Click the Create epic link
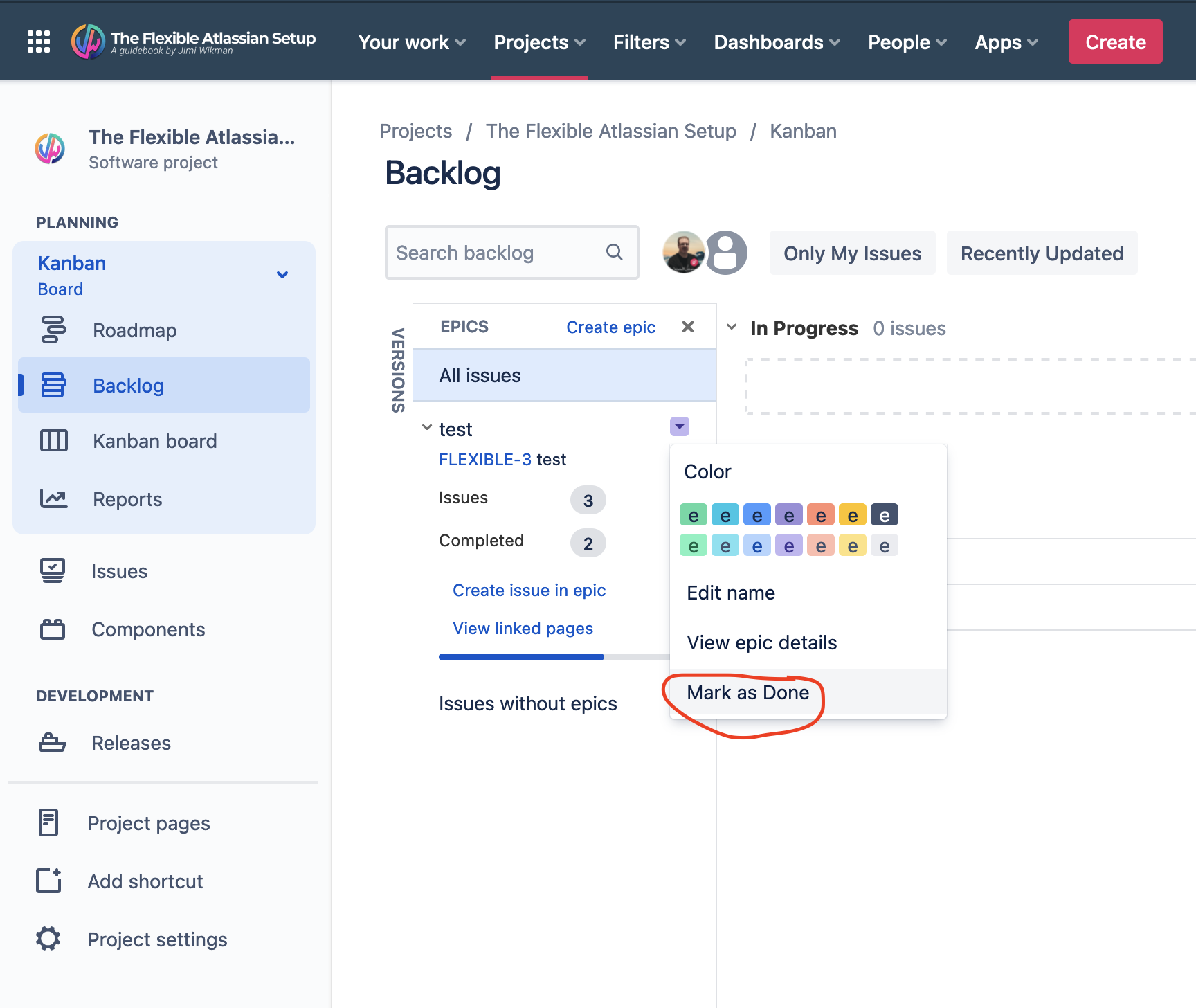 pyautogui.click(x=611, y=327)
